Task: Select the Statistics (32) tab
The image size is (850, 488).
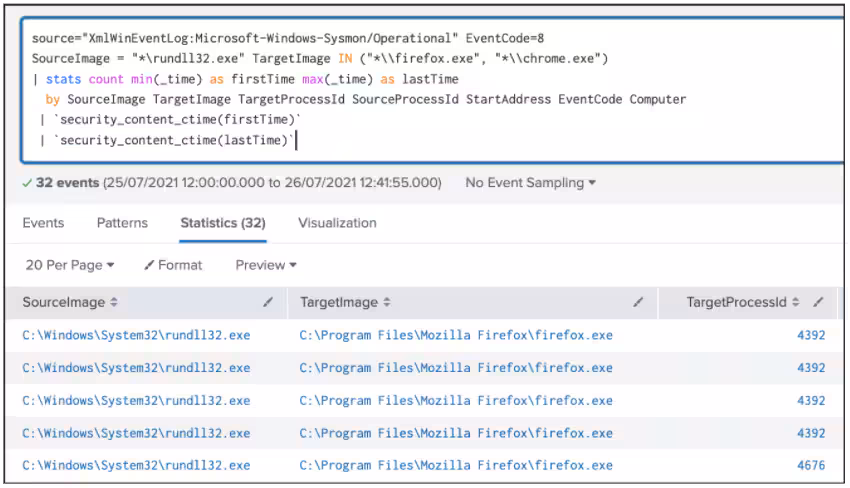Action: (x=222, y=223)
